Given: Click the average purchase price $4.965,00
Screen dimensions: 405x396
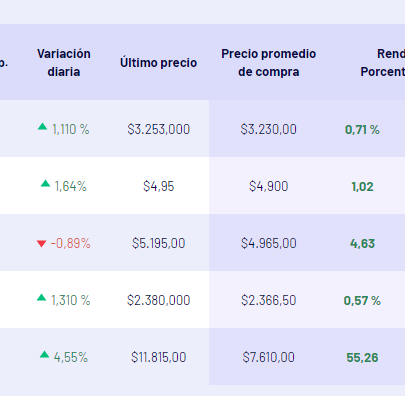Looking at the screenshot, I should (269, 243).
